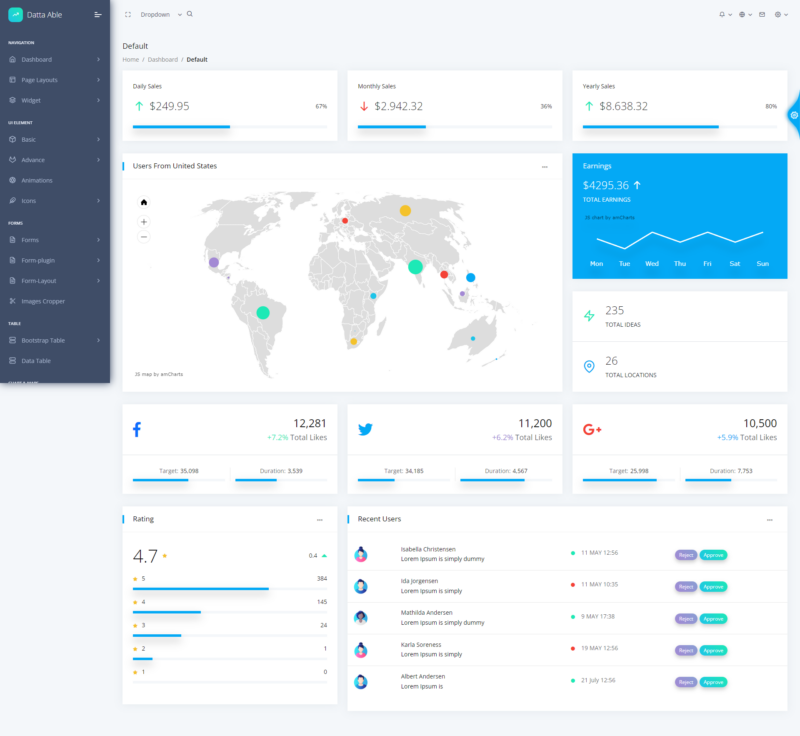The width and height of the screenshot is (800, 736).
Task: Click the search icon in the top bar
Action: pyautogui.click(x=188, y=14)
